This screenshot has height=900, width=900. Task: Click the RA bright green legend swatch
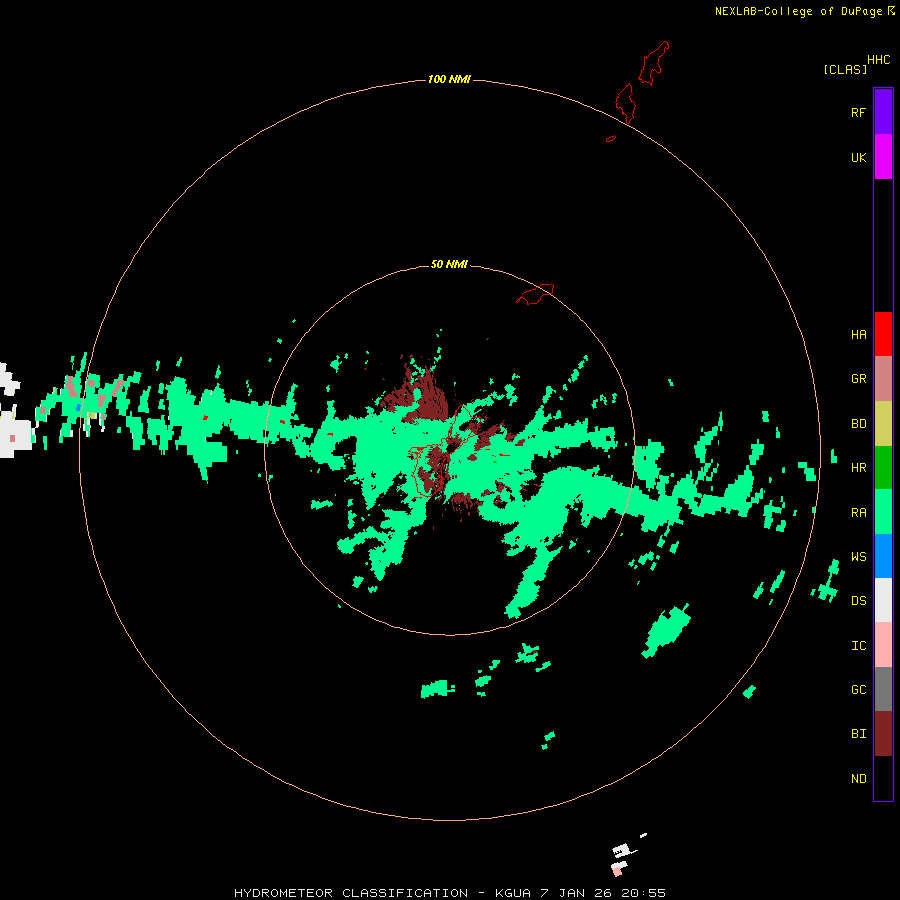tap(883, 512)
